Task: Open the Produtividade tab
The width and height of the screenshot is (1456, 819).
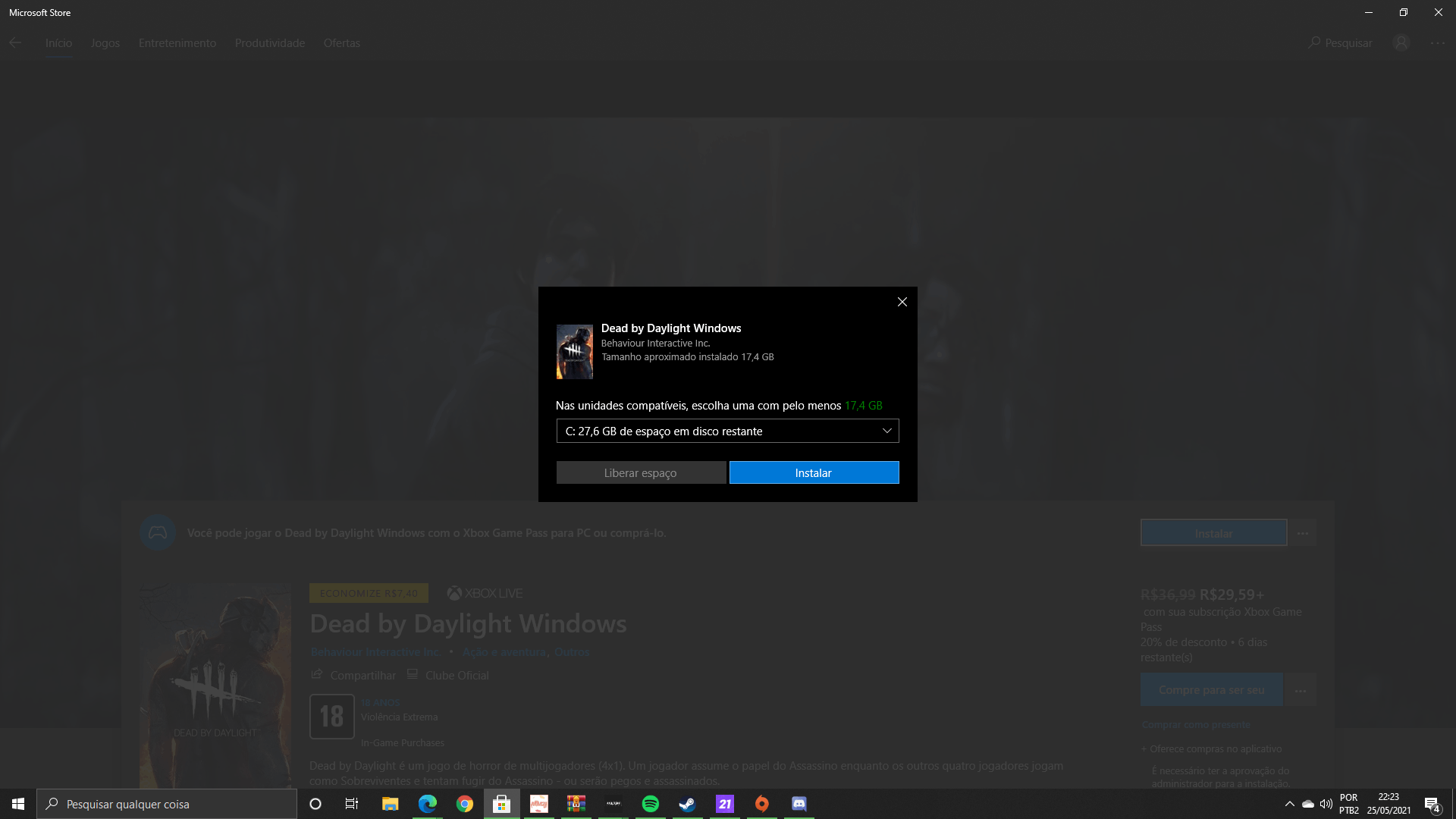Action: (x=269, y=43)
